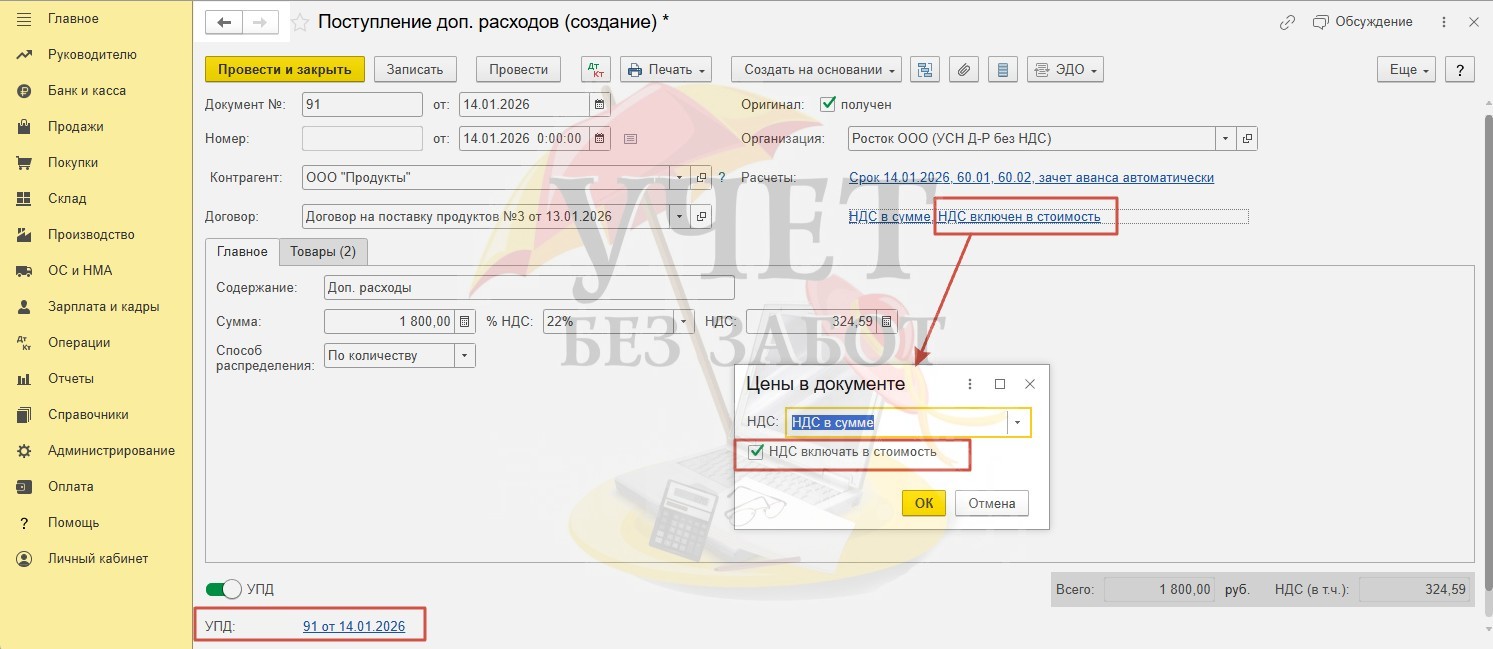
Task: Navigate back with the left arrow button
Action: tap(224, 22)
